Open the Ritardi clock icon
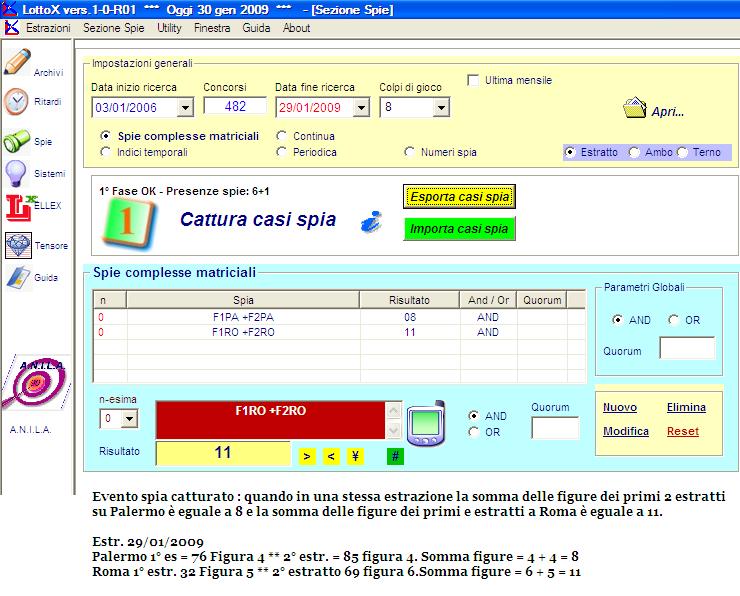The height and width of the screenshot is (596, 740). click(17, 101)
